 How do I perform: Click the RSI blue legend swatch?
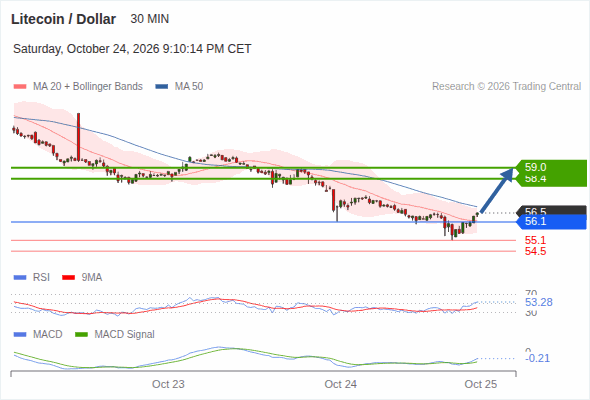click(x=20, y=278)
